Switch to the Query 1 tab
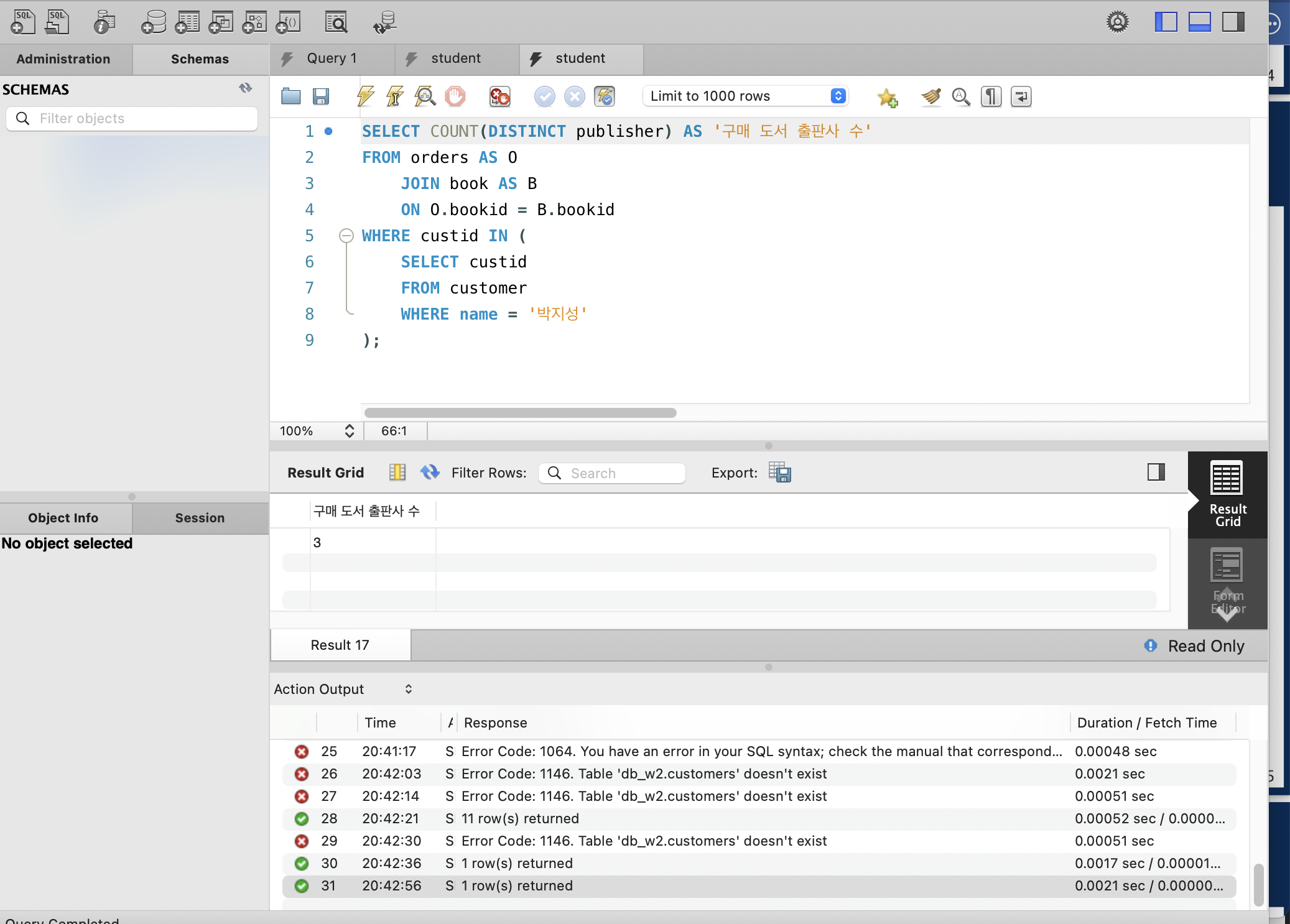Screen dimensions: 1290x924 (x=332, y=58)
